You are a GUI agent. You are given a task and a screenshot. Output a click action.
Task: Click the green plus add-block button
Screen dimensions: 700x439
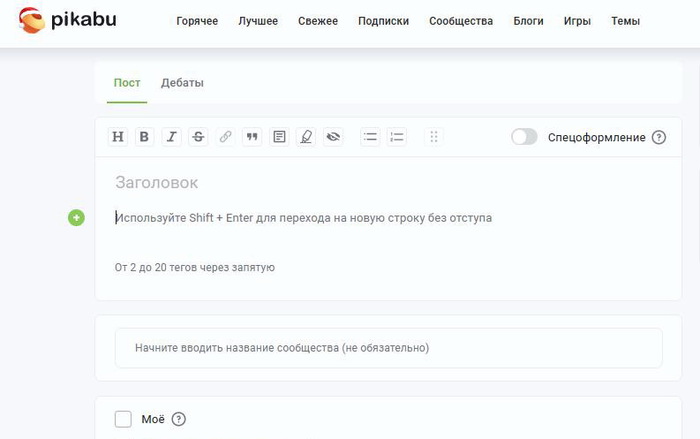click(x=76, y=217)
